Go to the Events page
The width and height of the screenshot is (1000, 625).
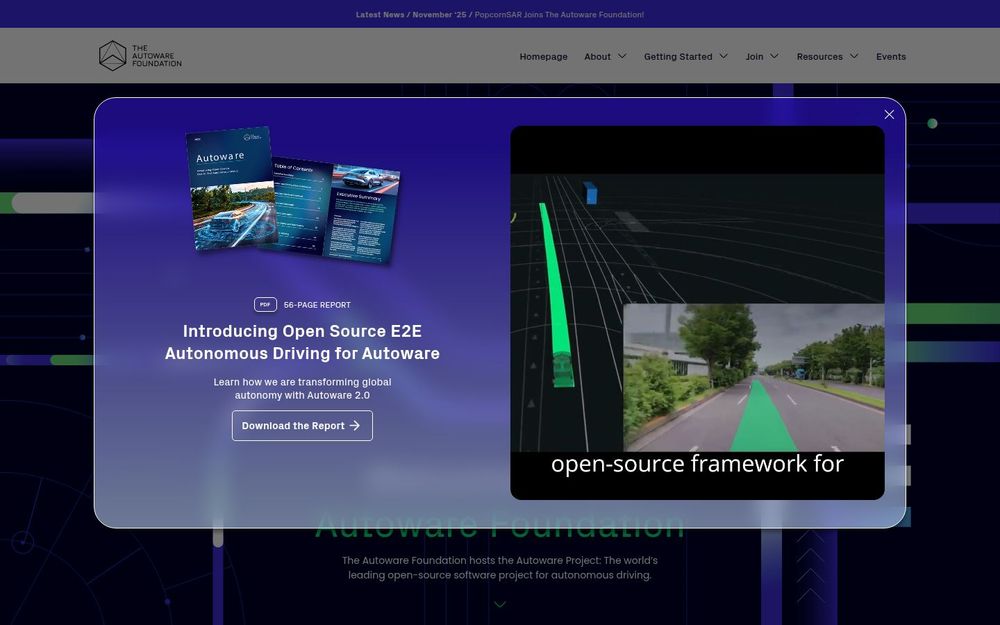click(891, 56)
